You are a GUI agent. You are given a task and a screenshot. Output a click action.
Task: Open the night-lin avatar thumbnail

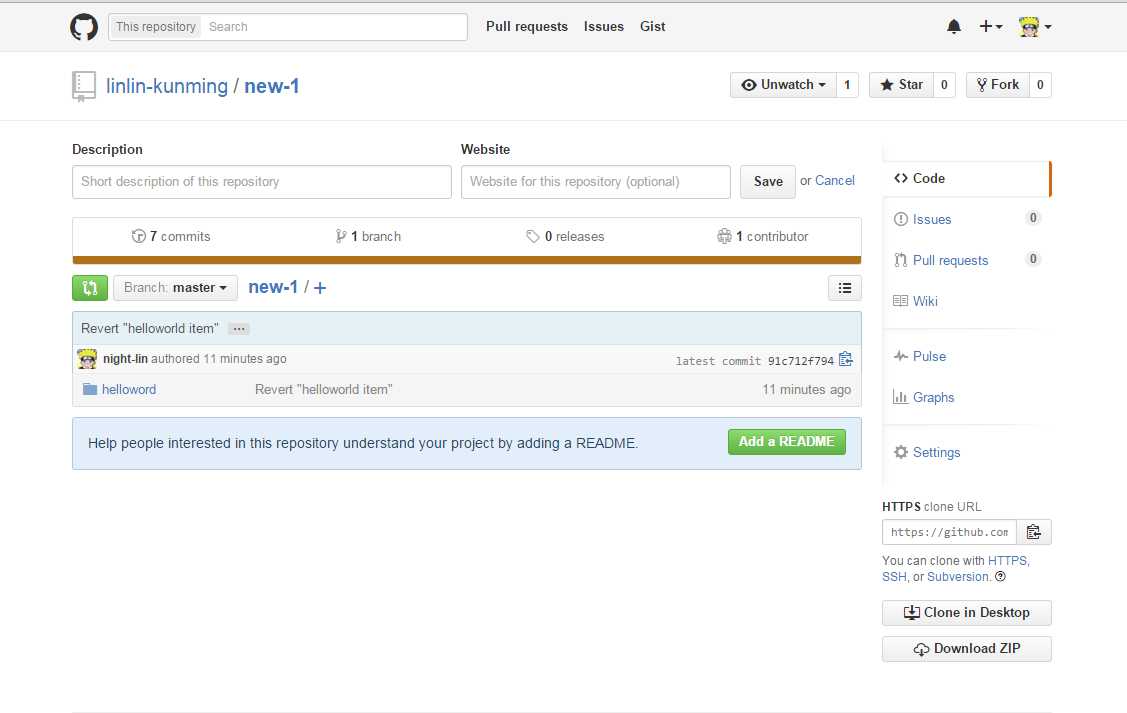click(87, 359)
